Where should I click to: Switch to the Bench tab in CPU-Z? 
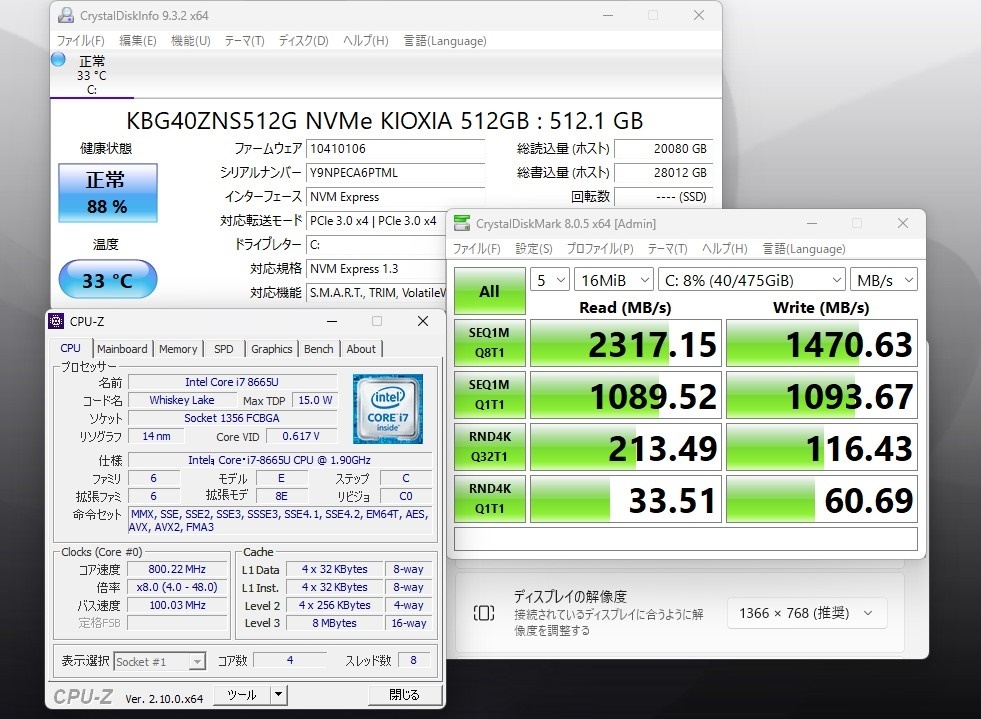pos(318,349)
